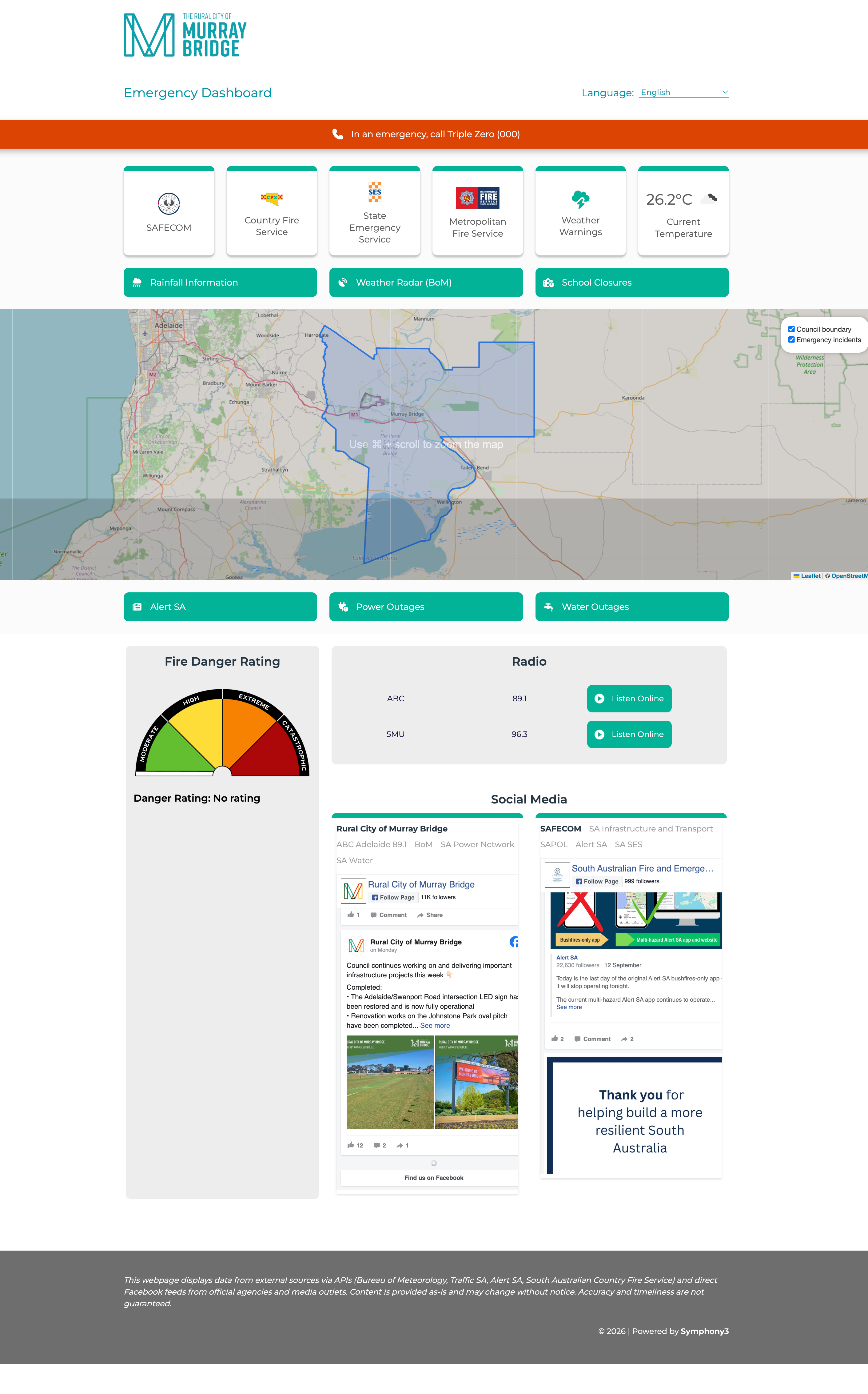Click play icon for ABC Listen Online
The width and height of the screenshot is (868, 1394).
pyautogui.click(x=599, y=699)
